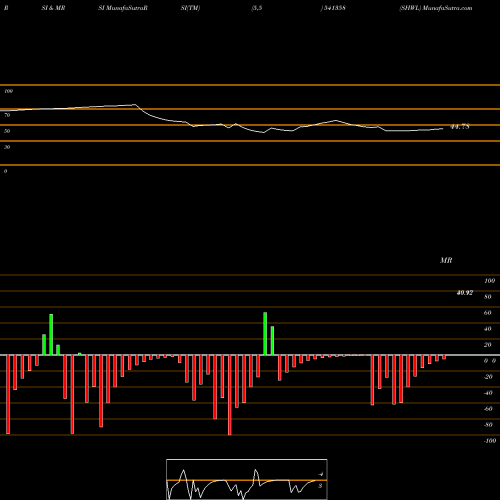Click the 40.92 value near the MR axis
This screenshot has height=500, width=500.
click(465, 293)
